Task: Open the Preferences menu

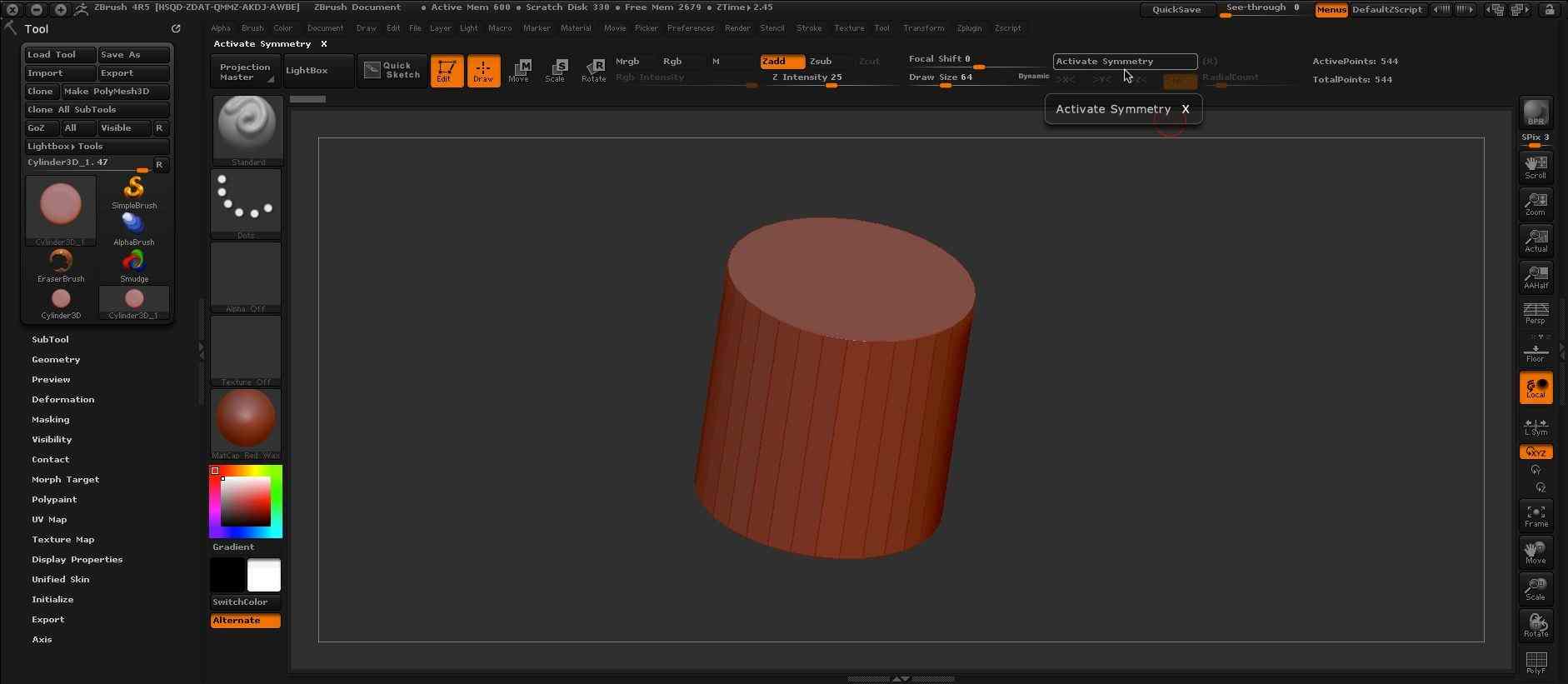Action: (x=690, y=28)
